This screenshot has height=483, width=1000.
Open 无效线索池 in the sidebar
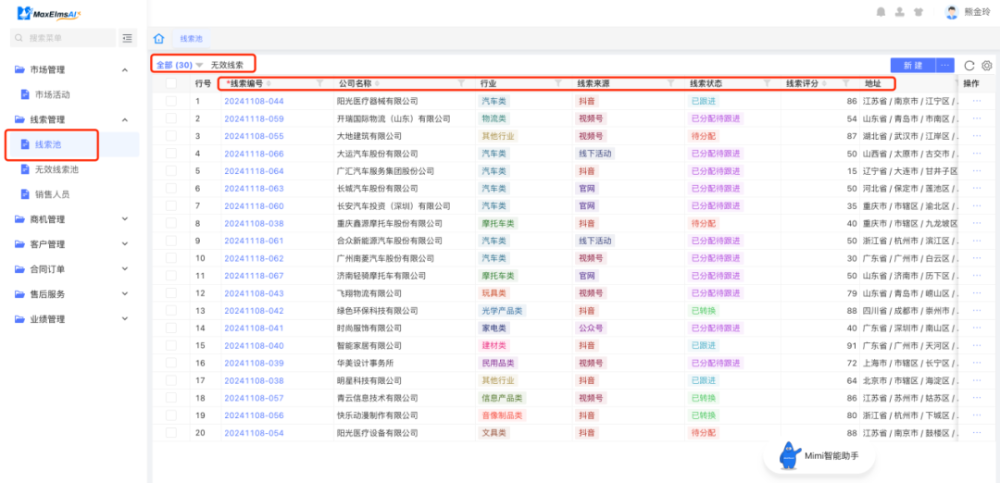[57, 169]
